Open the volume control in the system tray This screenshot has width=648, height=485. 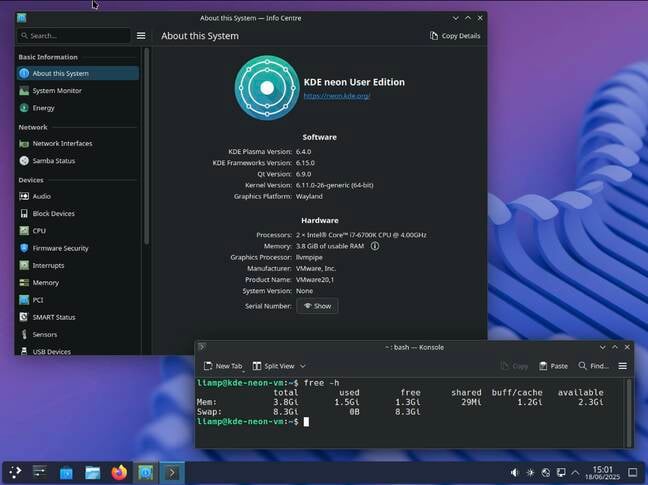click(515, 472)
